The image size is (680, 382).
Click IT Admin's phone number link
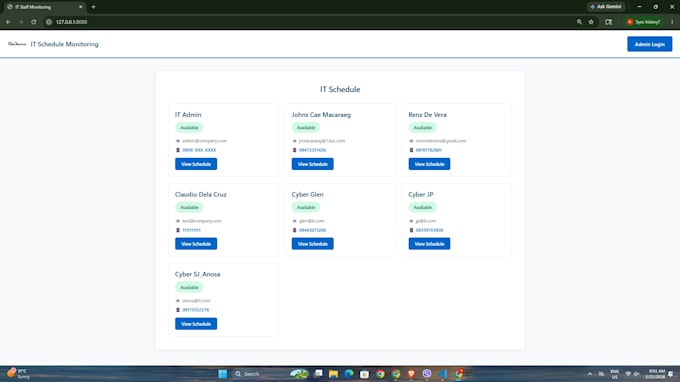(199, 150)
